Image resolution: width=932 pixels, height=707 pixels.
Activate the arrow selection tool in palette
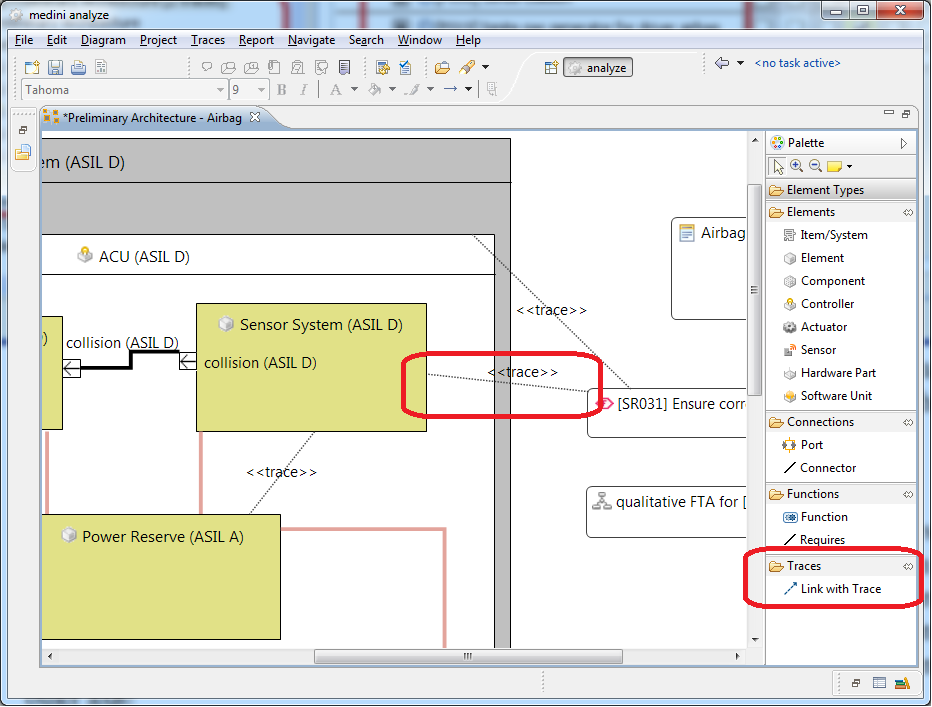pyautogui.click(x=779, y=166)
